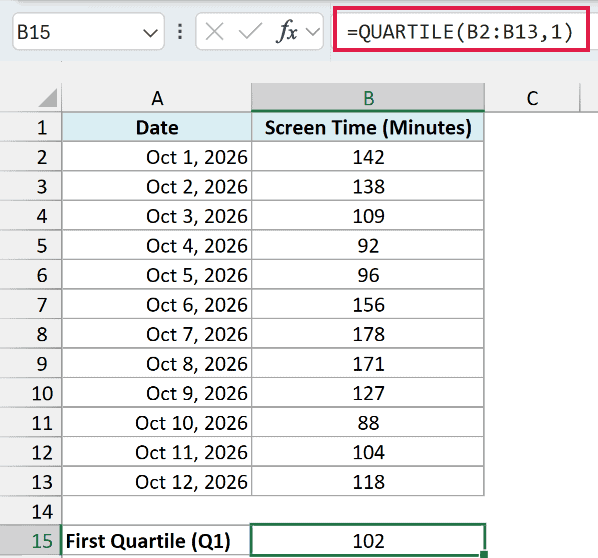Select the cell Oct 10, 2026
The height and width of the screenshot is (558, 598).
[157, 423]
